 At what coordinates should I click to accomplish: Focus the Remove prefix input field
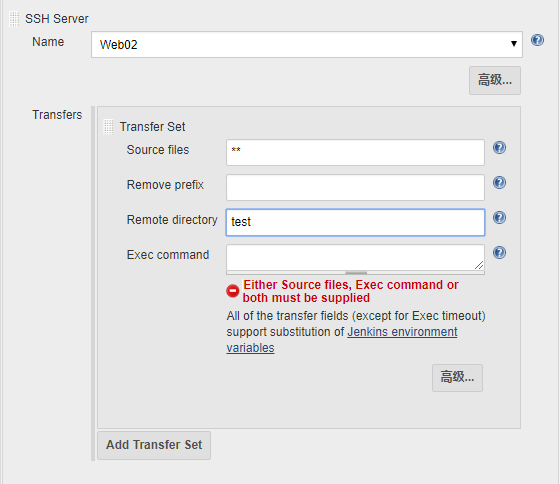coord(355,188)
